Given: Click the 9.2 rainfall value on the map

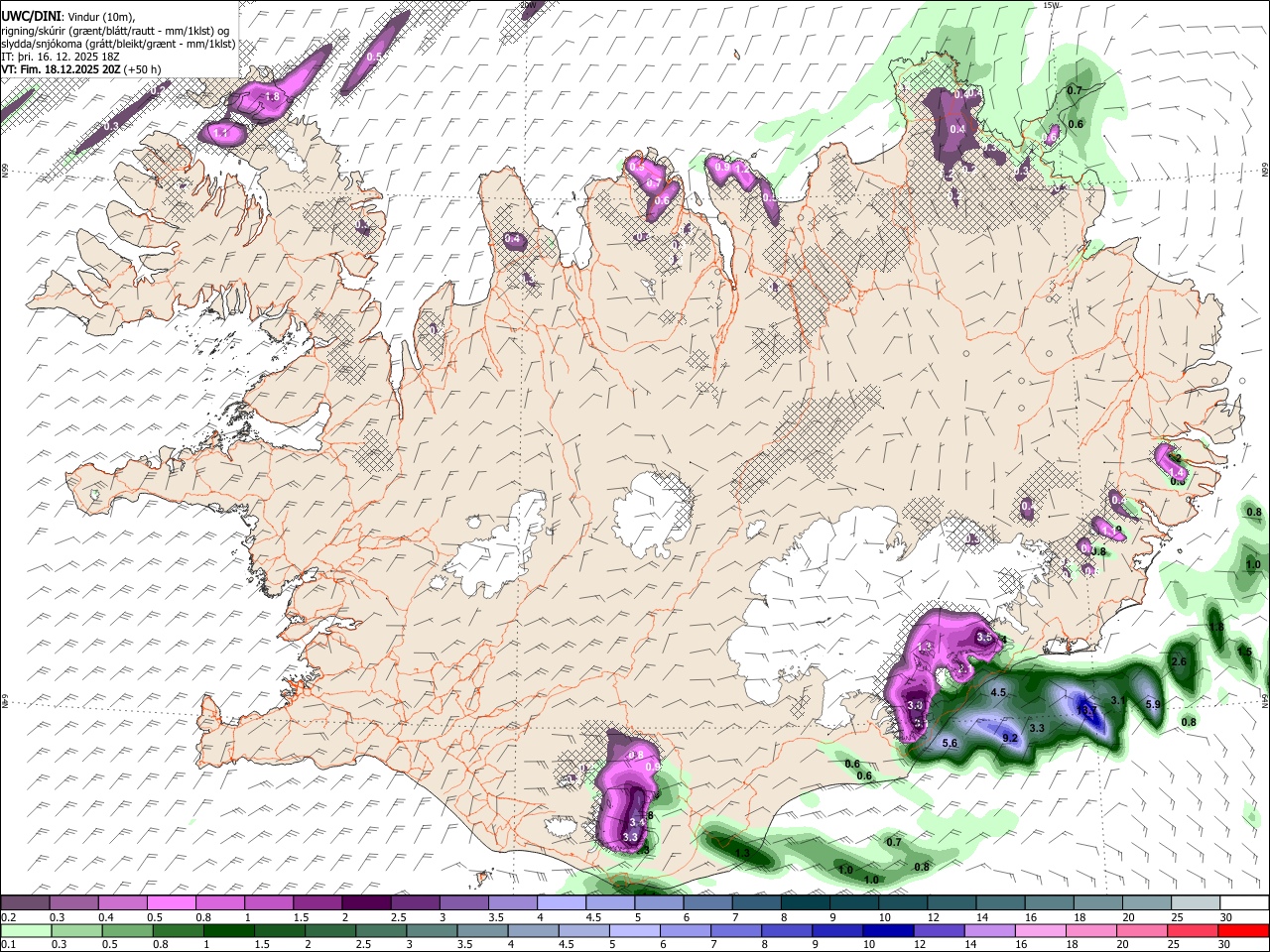Looking at the screenshot, I should 1011,739.
